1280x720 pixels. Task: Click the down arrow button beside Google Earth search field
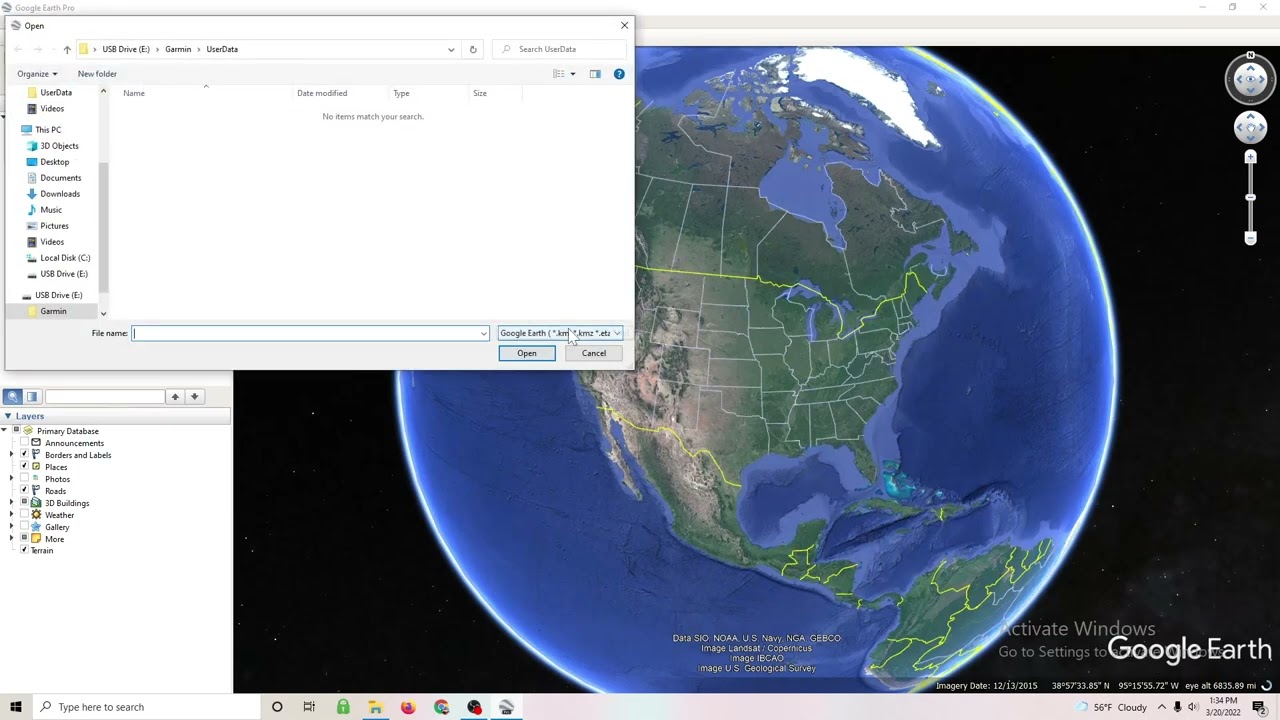click(x=194, y=397)
